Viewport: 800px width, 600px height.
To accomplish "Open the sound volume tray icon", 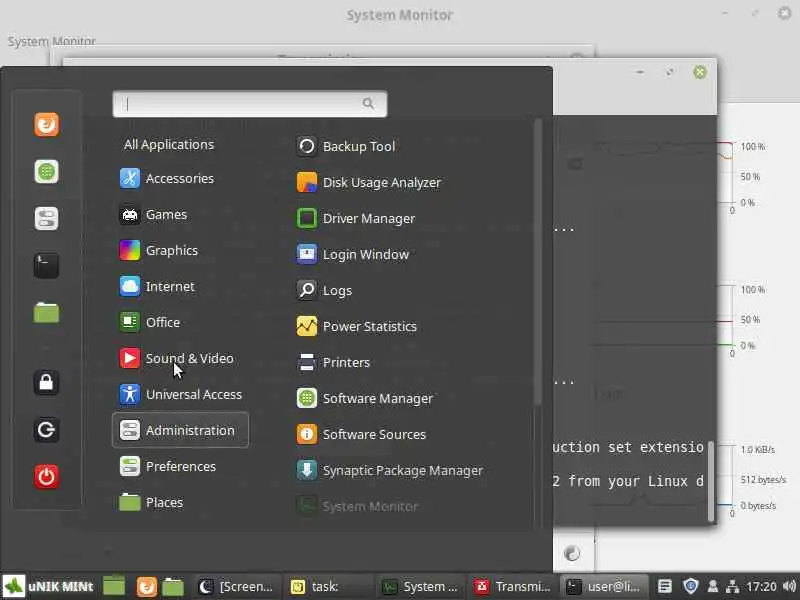I will [789, 587].
